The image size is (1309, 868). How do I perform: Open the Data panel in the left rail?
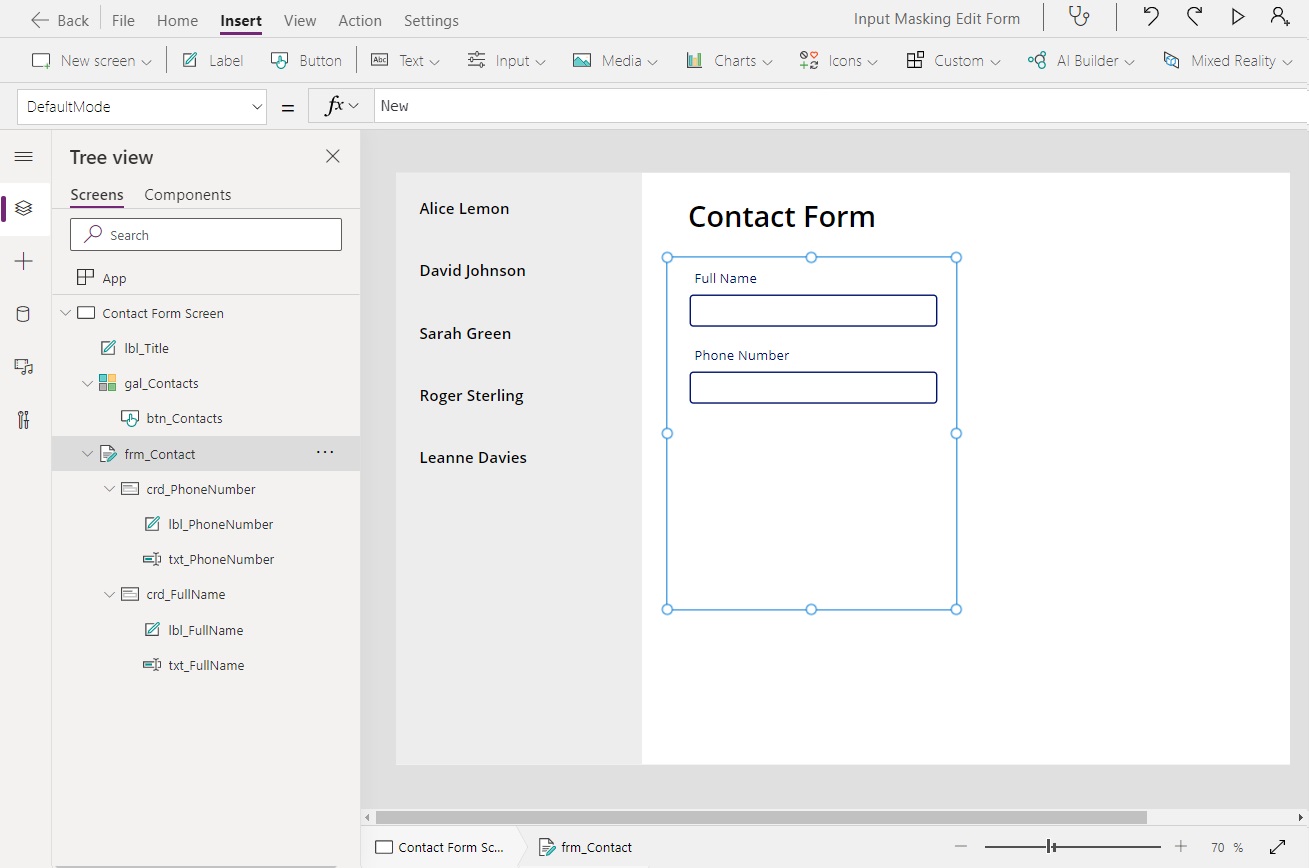24,313
